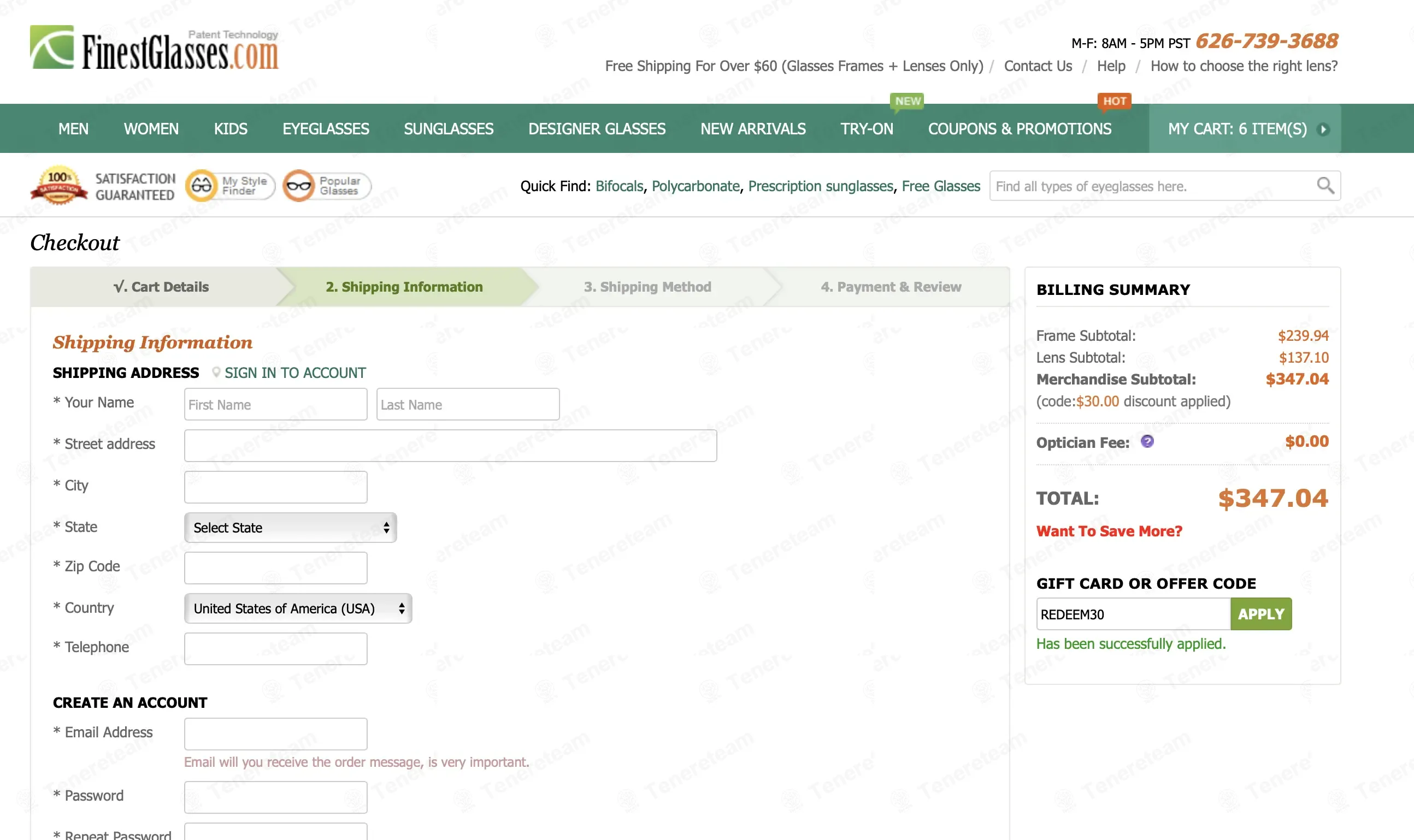Click the location pin beside Sign In
The height and width of the screenshot is (840, 1414).
coord(216,372)
